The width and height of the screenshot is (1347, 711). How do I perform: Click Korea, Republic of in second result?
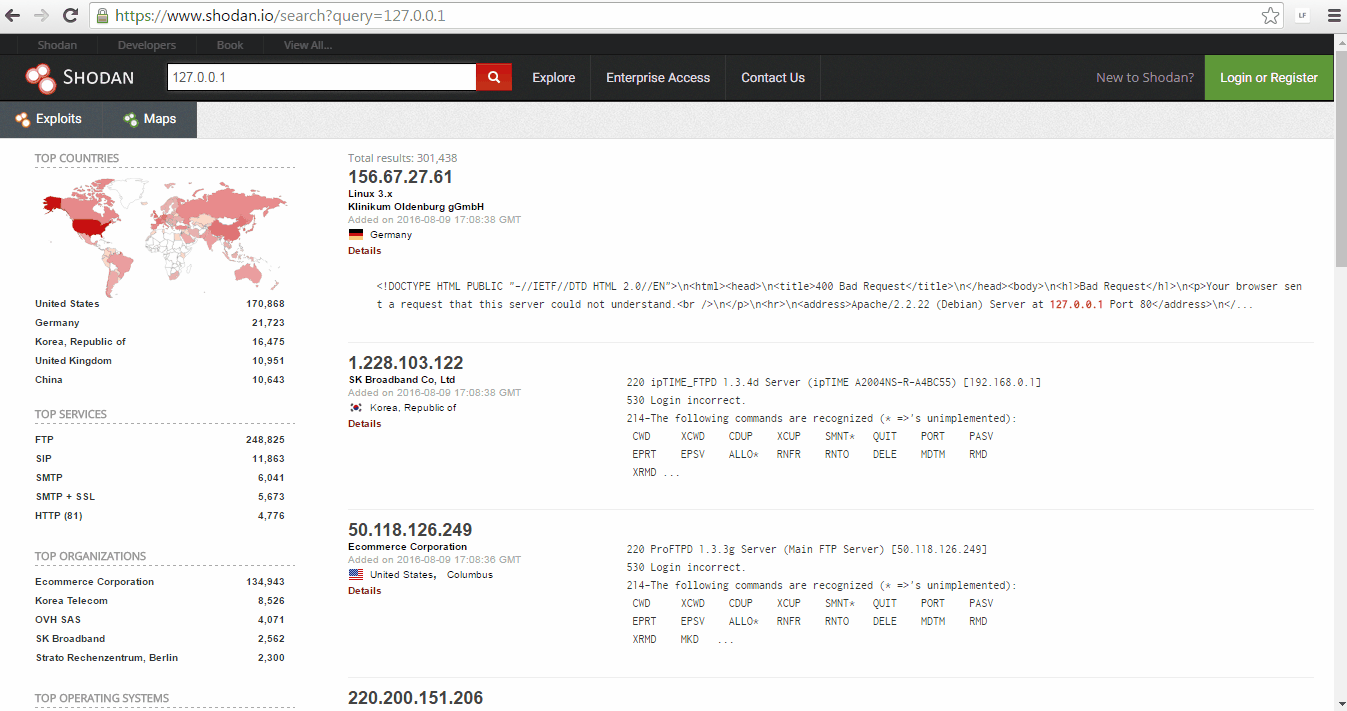(x=413, y=408)
